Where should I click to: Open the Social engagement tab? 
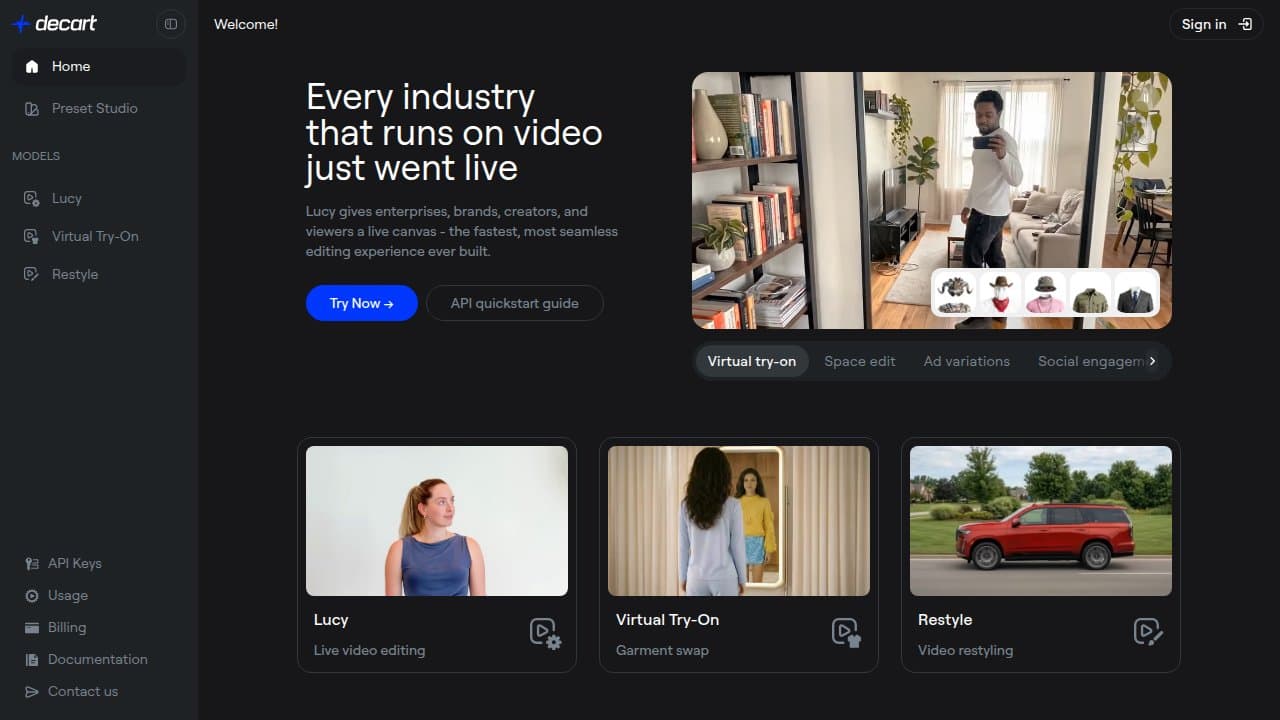coord(1090,361)
